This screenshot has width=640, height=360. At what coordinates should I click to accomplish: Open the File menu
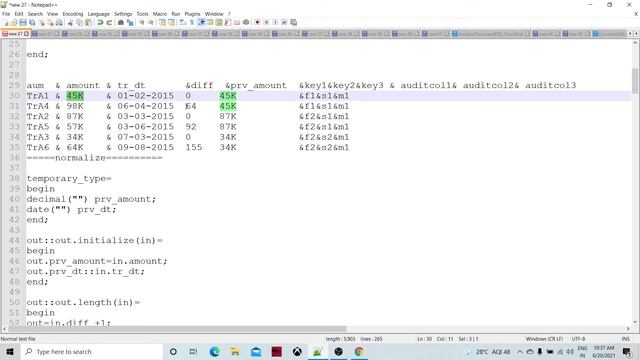pos(6,14)
